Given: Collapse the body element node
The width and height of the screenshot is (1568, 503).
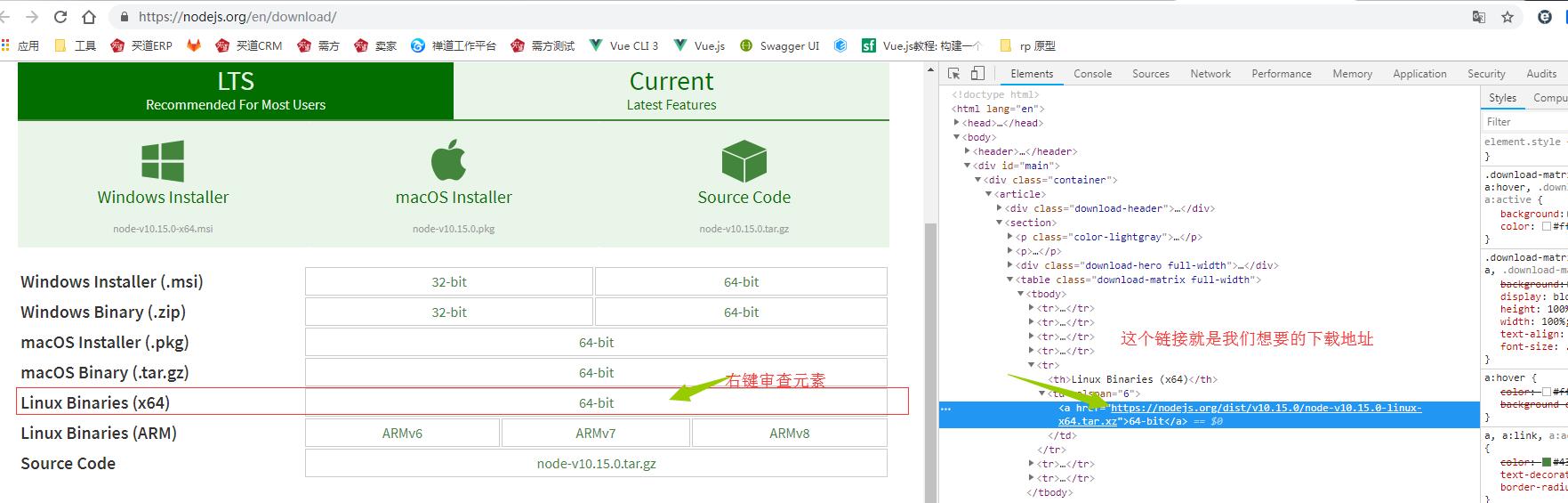Looking at the screenshot, I should [x=957, y=137].
